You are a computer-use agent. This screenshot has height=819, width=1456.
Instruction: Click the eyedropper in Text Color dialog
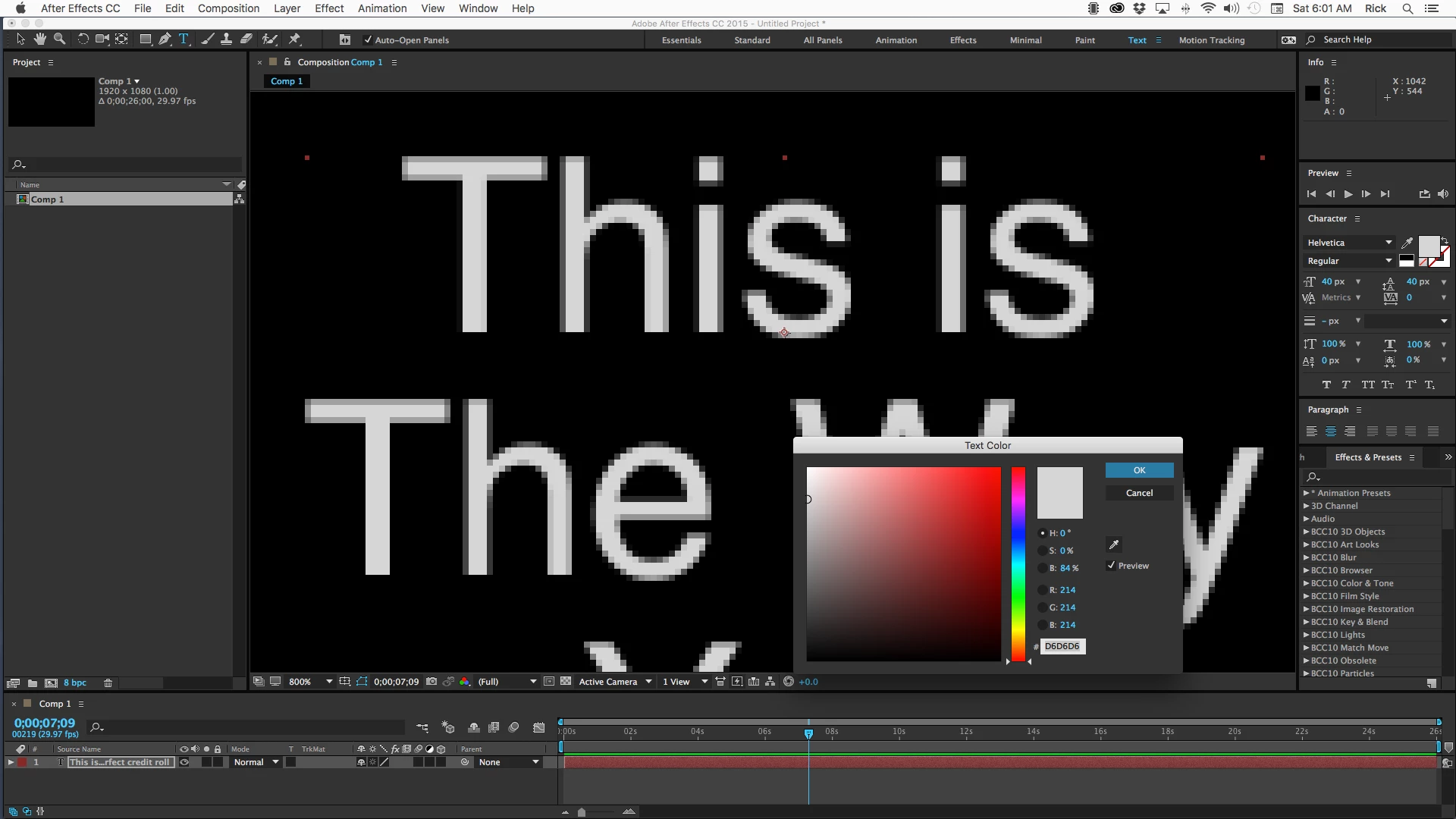pos(1114,544)
